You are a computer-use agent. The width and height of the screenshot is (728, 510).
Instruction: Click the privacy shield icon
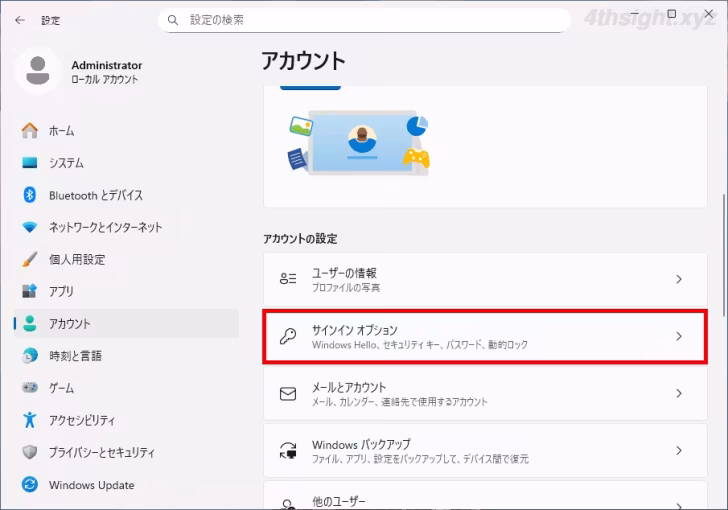tap(30, 452)
